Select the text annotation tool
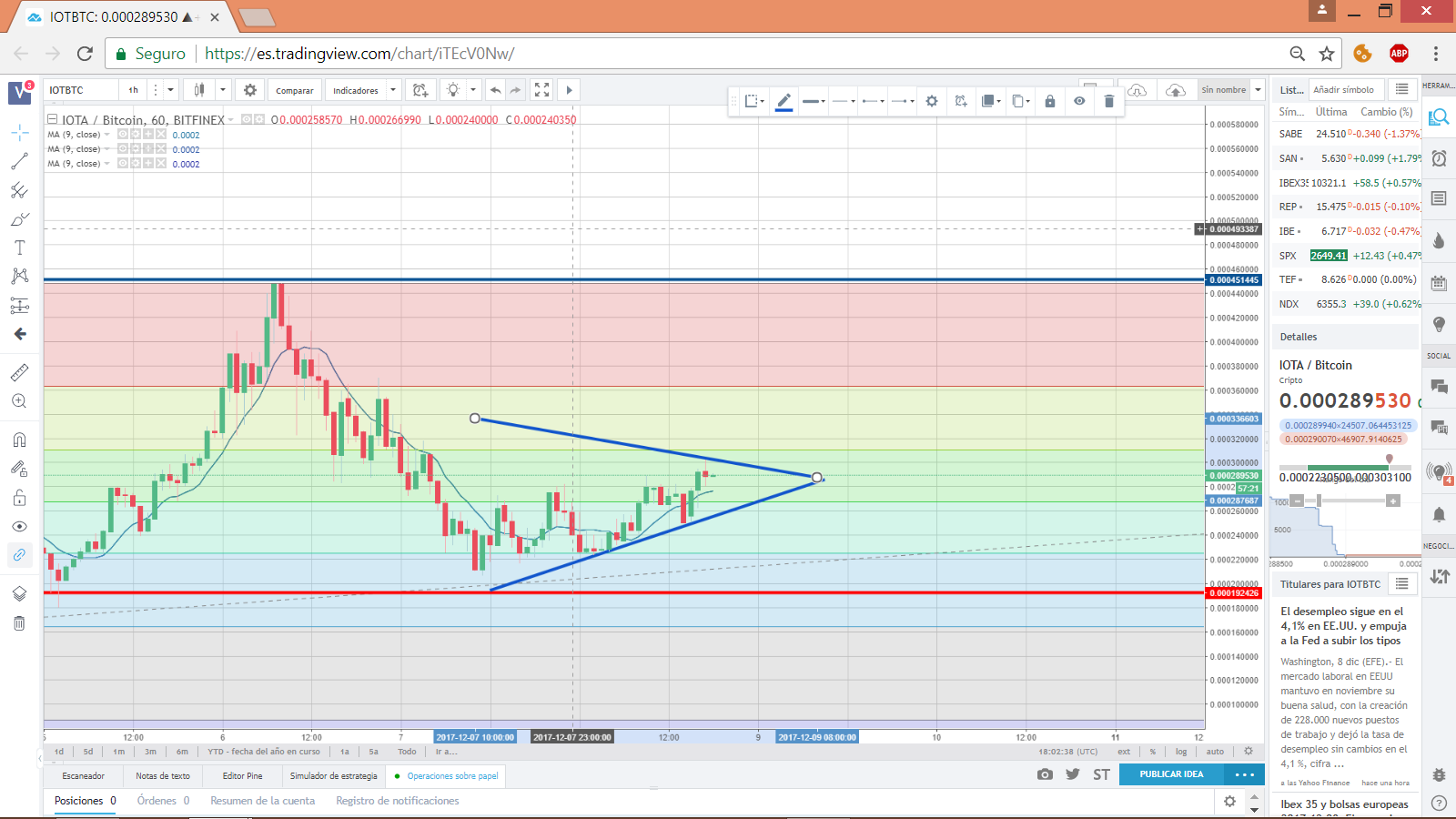The image size is (1456, 819). pyautogui.click(x=19, y=248)
